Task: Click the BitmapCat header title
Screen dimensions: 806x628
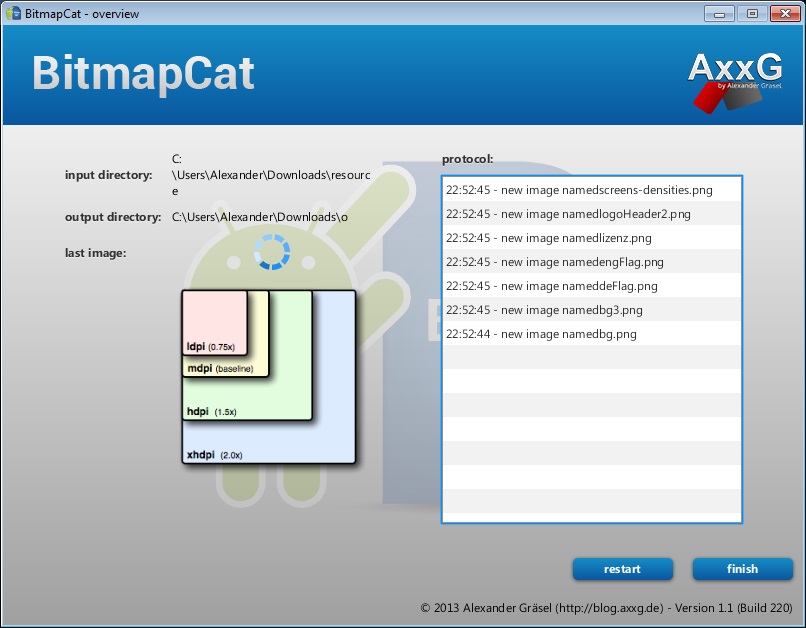Action: 143,75
